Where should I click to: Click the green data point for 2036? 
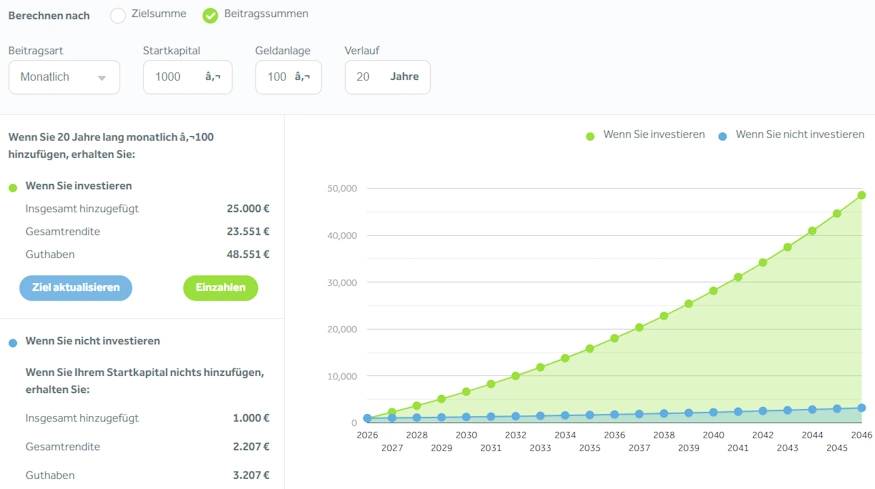(x=614, y=339)
